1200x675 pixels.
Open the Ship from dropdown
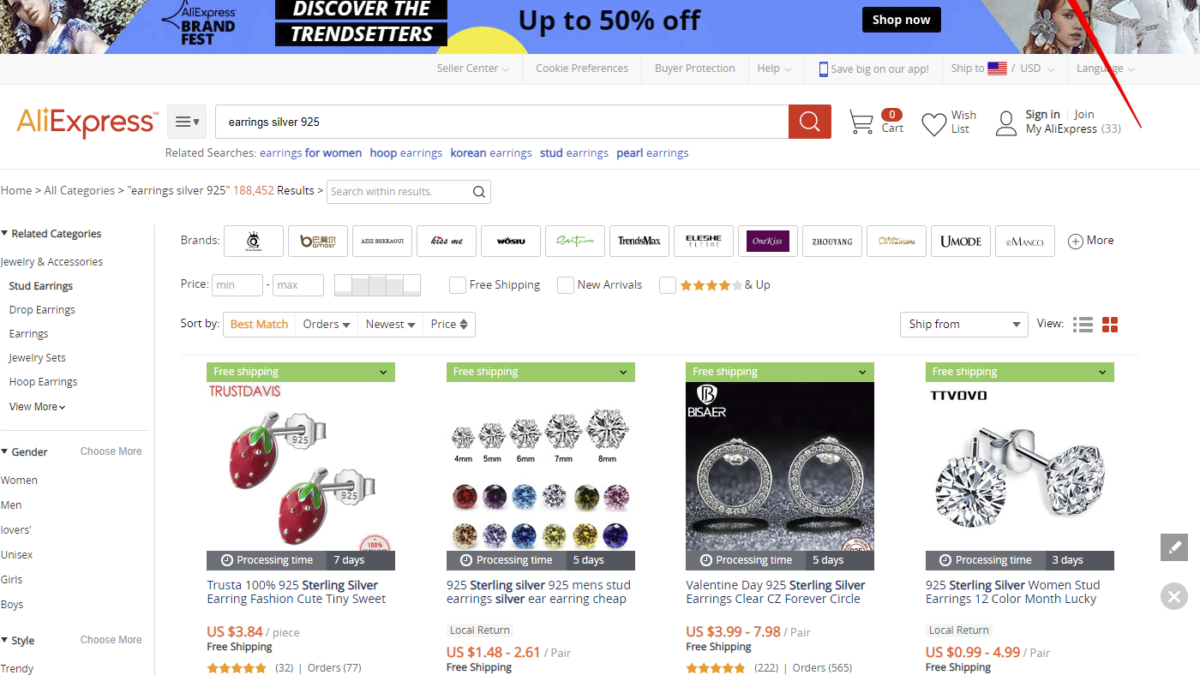(x=964, y=324)
